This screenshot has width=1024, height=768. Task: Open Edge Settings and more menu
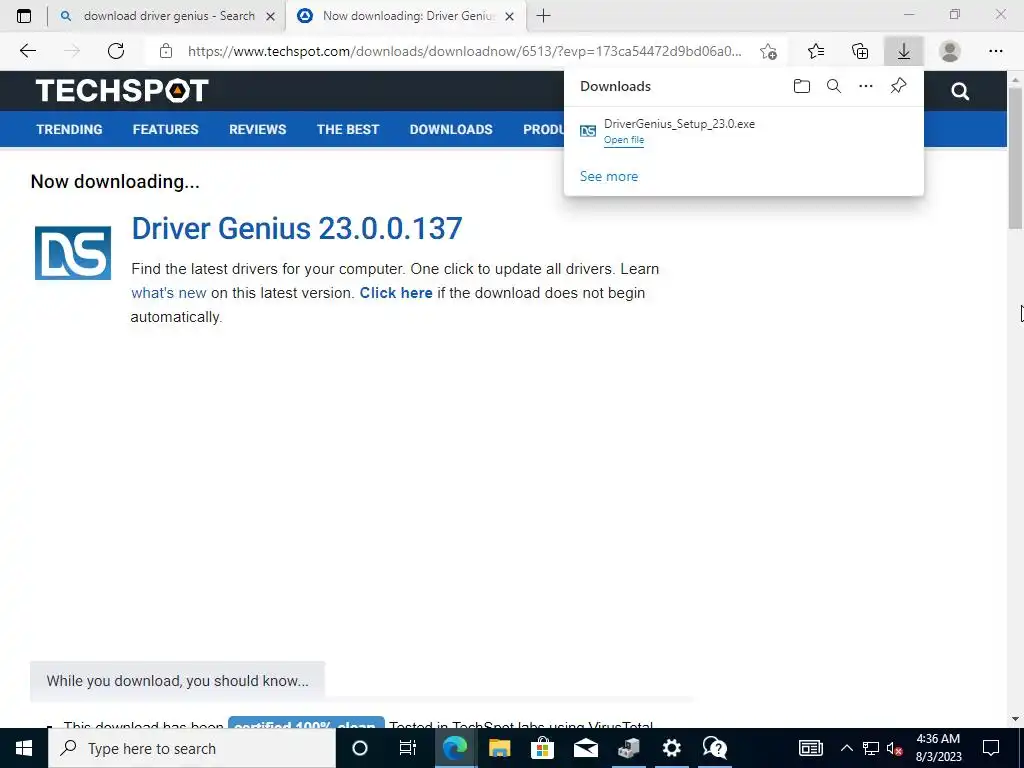995,51
